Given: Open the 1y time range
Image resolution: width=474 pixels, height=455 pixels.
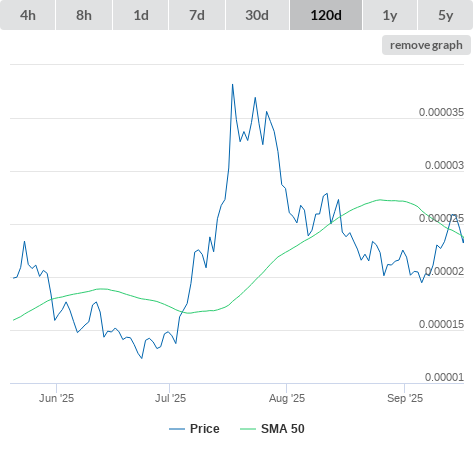Looking at the screenshot, I should coord(390,15).
